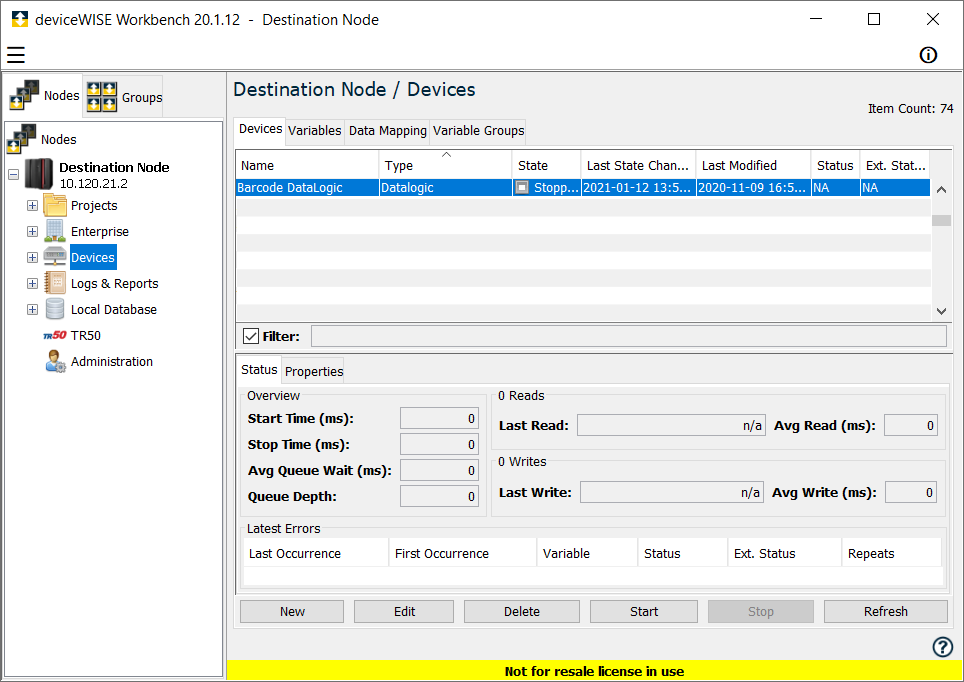Click into the Filter text field

point(628,336)
